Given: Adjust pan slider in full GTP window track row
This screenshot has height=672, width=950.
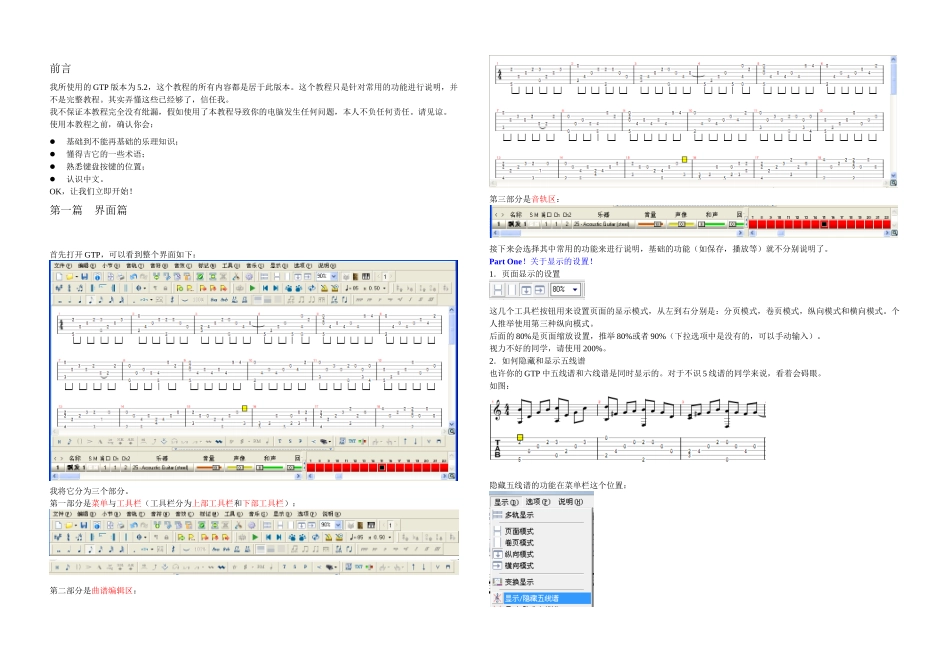Looking at the screenshot, I should (x=239, y=468).
